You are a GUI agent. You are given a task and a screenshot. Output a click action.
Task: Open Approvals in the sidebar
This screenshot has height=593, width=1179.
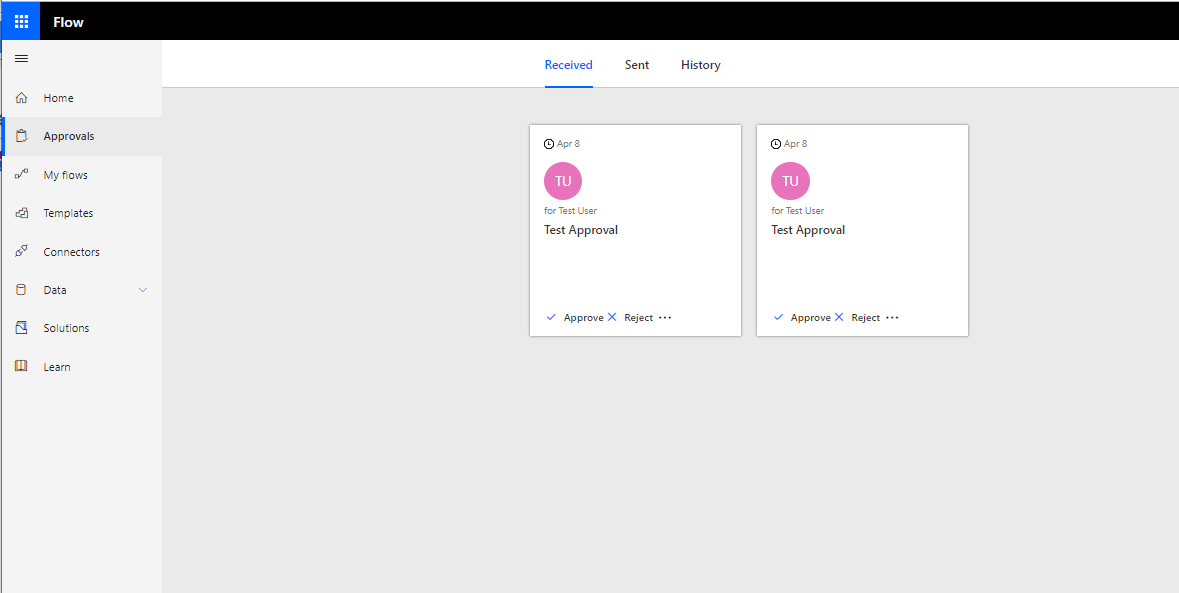pyautogui.click(x=81, y=136)
